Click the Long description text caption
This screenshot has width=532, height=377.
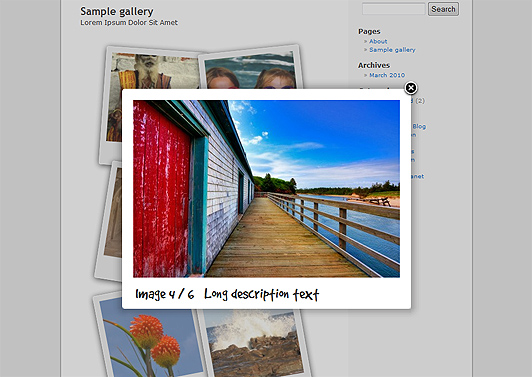click(x=261, y=294)
